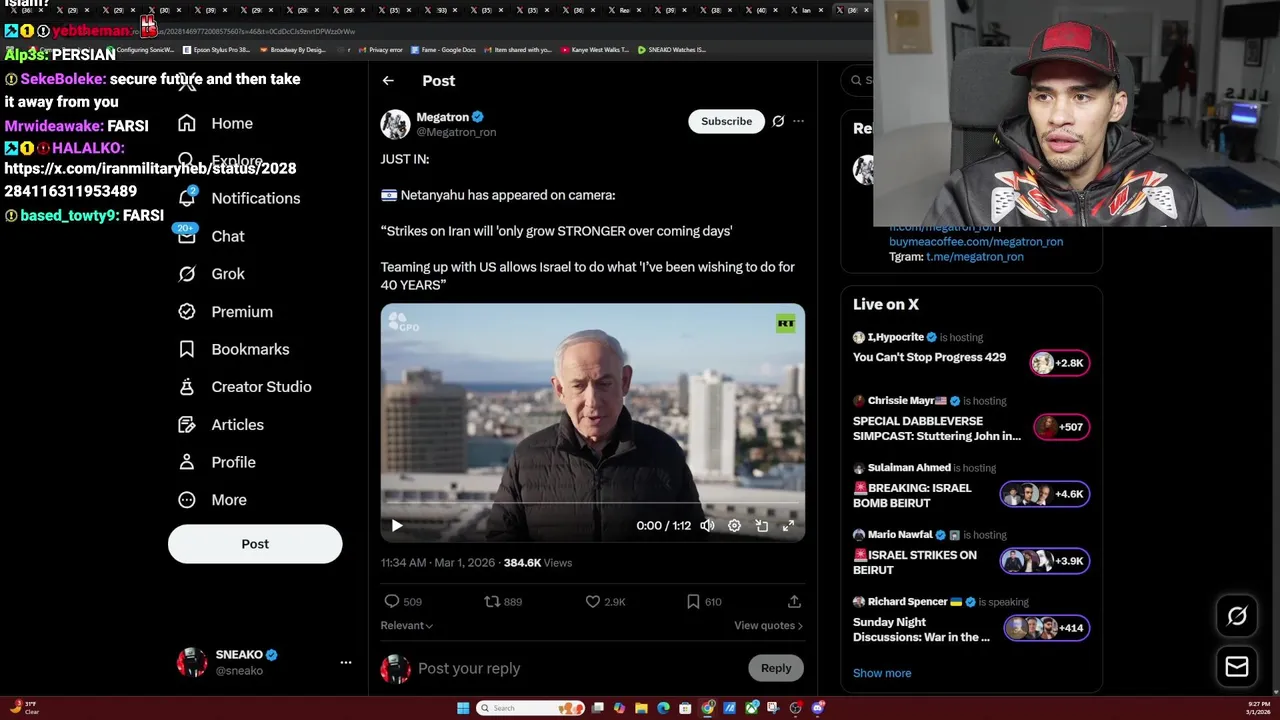Click the More circle-dots icon

[187, 500]
